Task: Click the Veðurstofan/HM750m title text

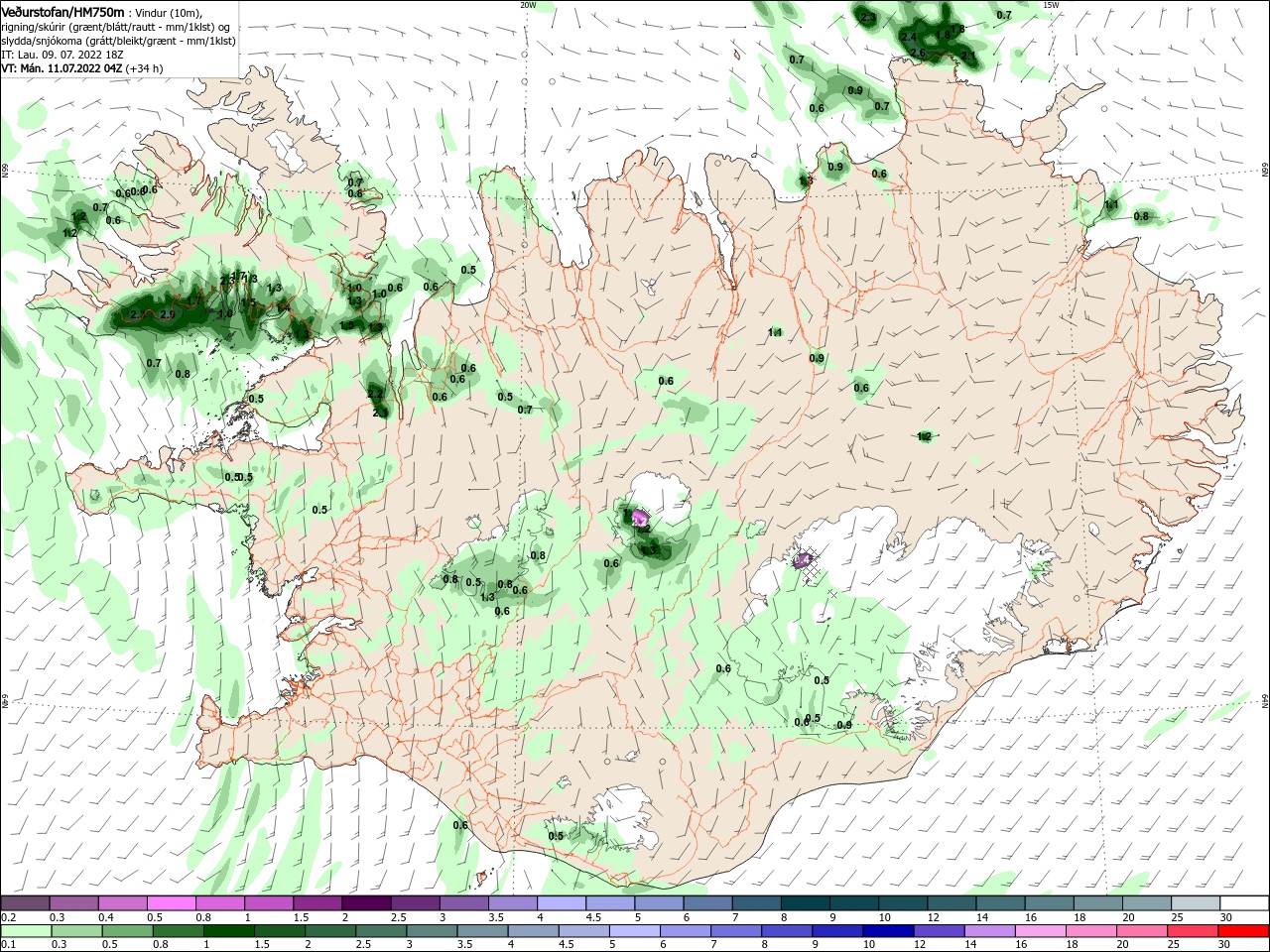Action: click(x=63, y=11)
